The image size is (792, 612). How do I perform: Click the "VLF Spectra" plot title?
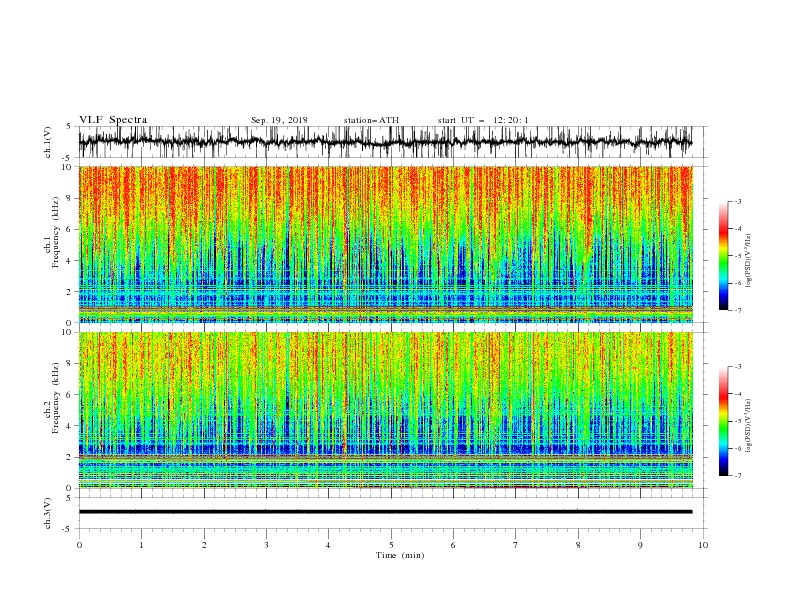pos(113,120)
